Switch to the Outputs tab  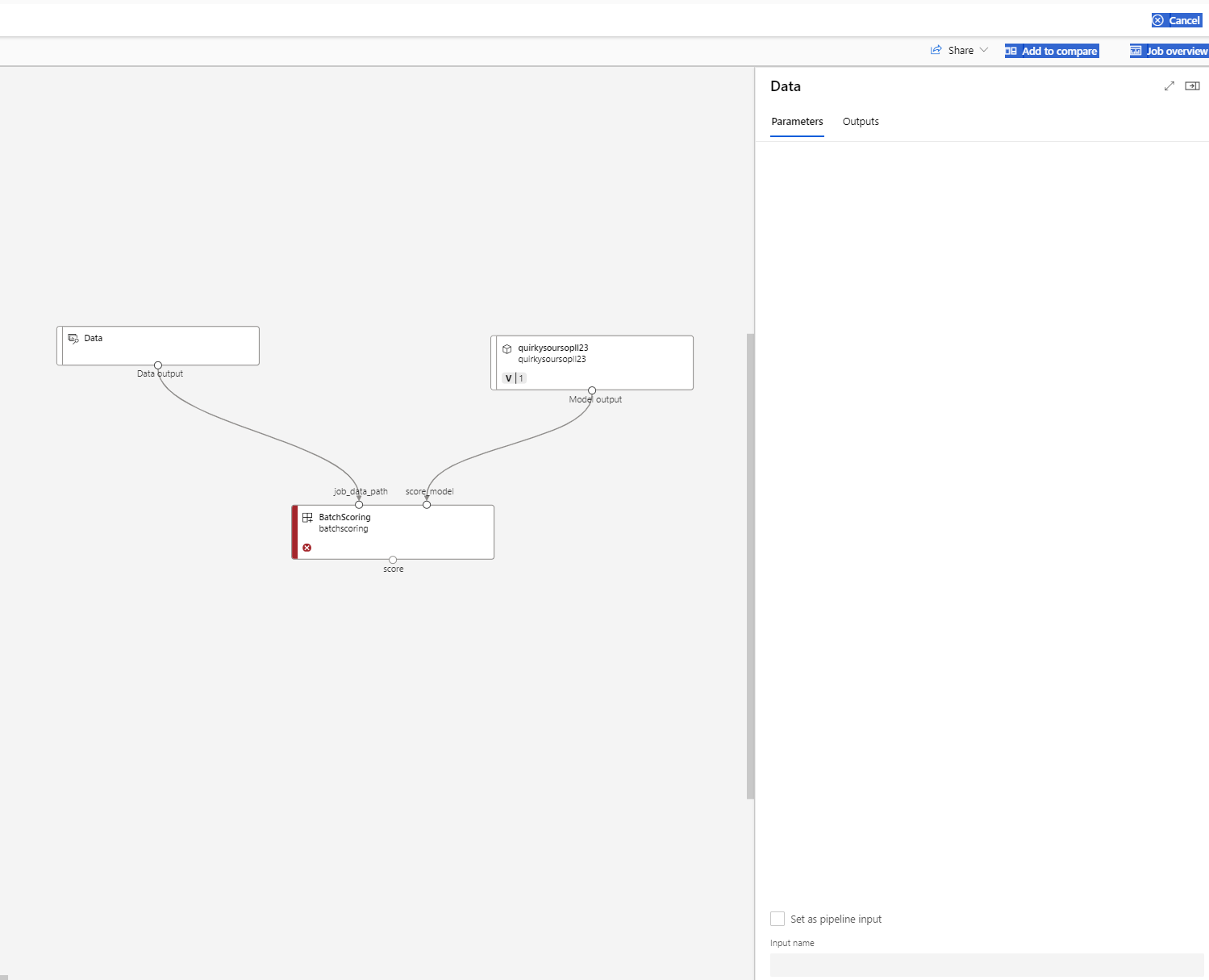coord(860,121)
